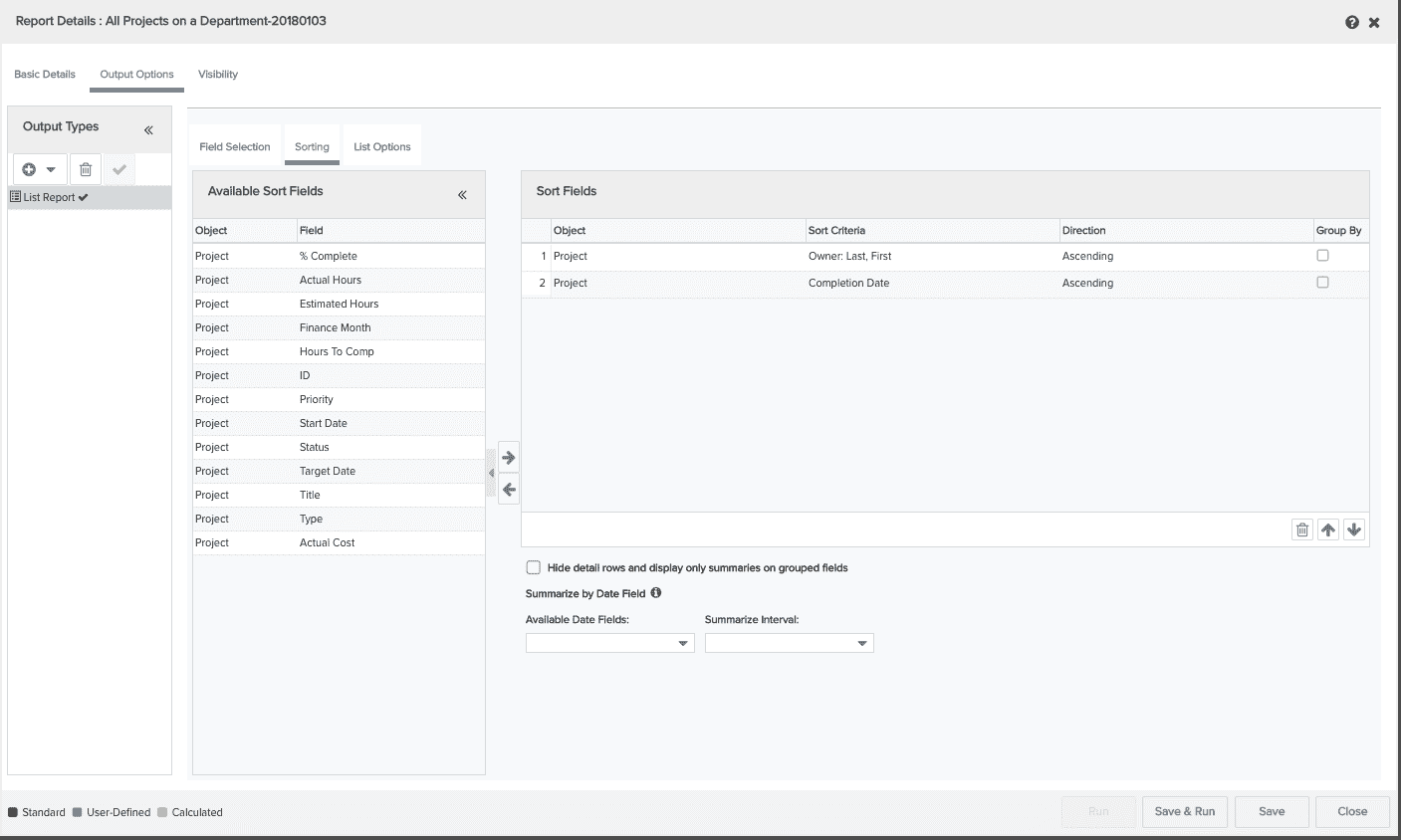
Task: Click the right arrow to add sort field
Action: (509, 458)
